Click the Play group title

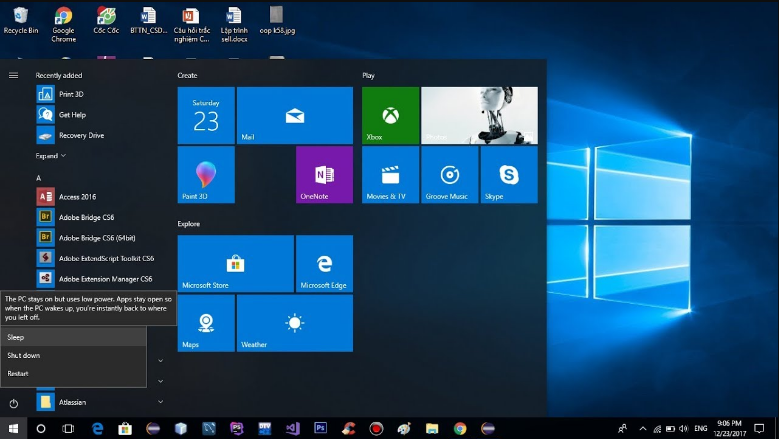coord(368,75)
